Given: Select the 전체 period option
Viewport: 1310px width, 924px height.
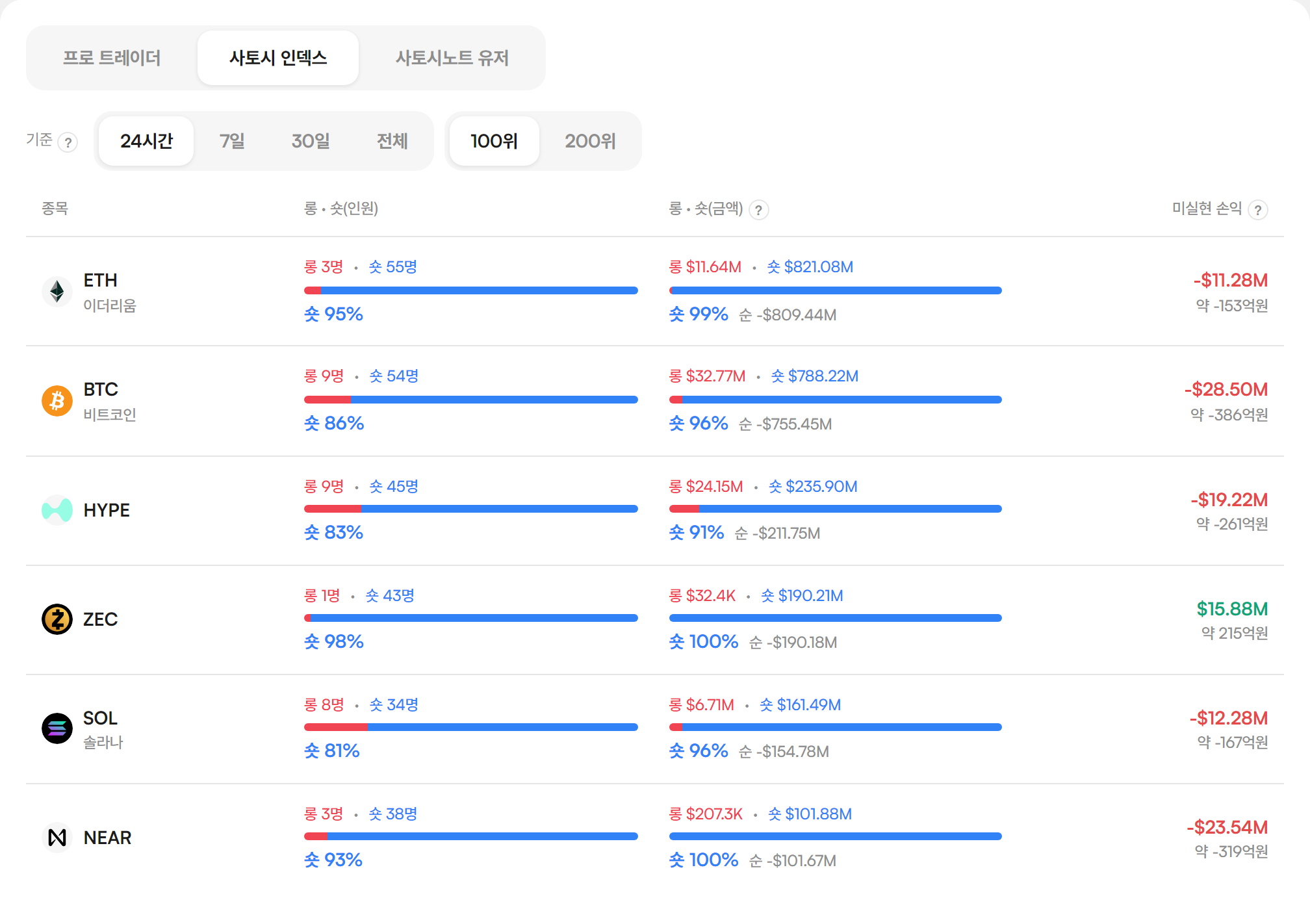Looking at the screenshot, I should (392, 141).
